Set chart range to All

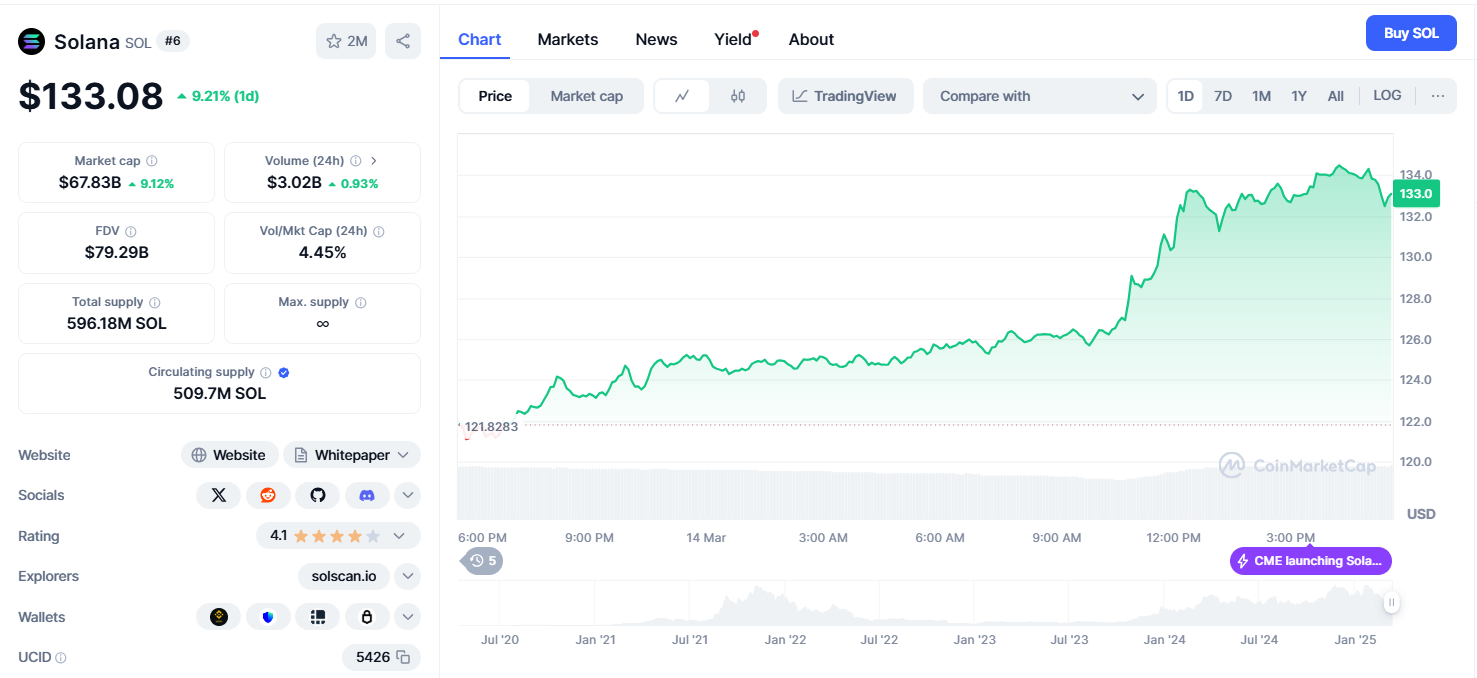pos(1336,96)
